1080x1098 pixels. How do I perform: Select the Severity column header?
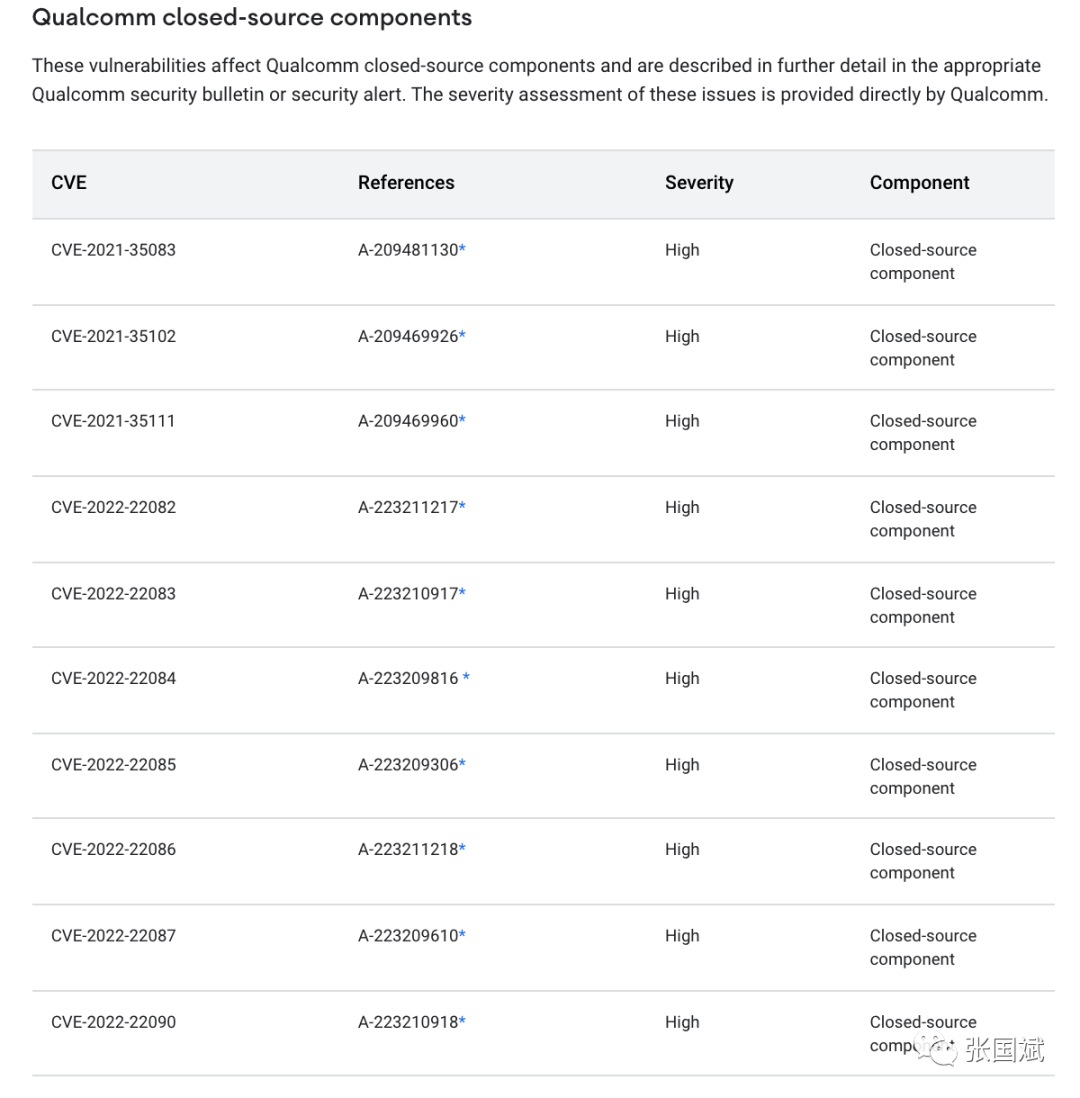(699, 183)
